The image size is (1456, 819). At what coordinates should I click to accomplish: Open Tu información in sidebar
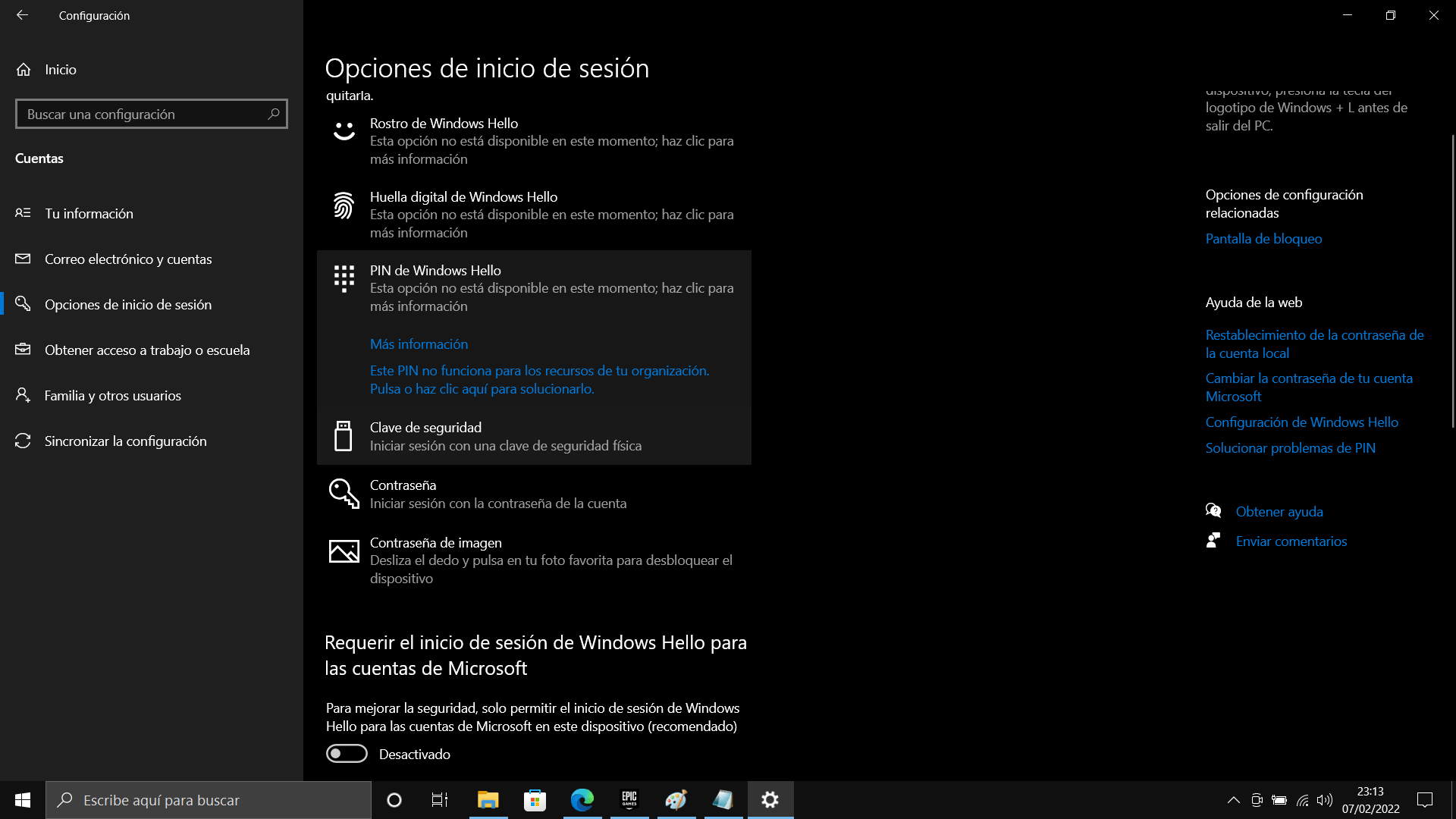pyautogui.click(x=89, y=214)
